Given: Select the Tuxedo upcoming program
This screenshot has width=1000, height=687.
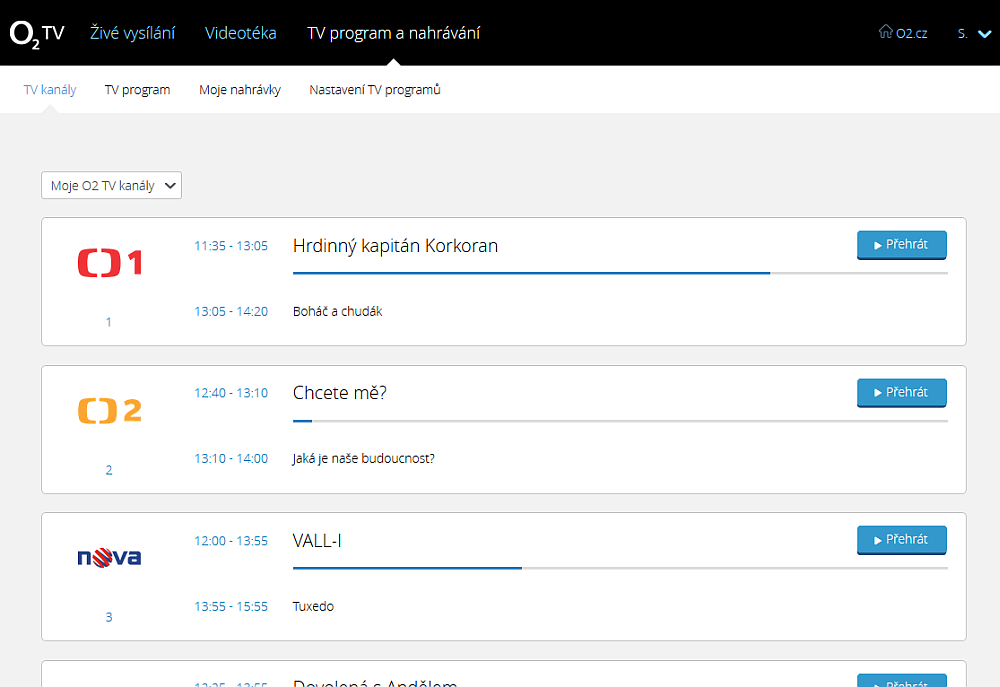Looking at the screenshot, I should click(313, 606).
